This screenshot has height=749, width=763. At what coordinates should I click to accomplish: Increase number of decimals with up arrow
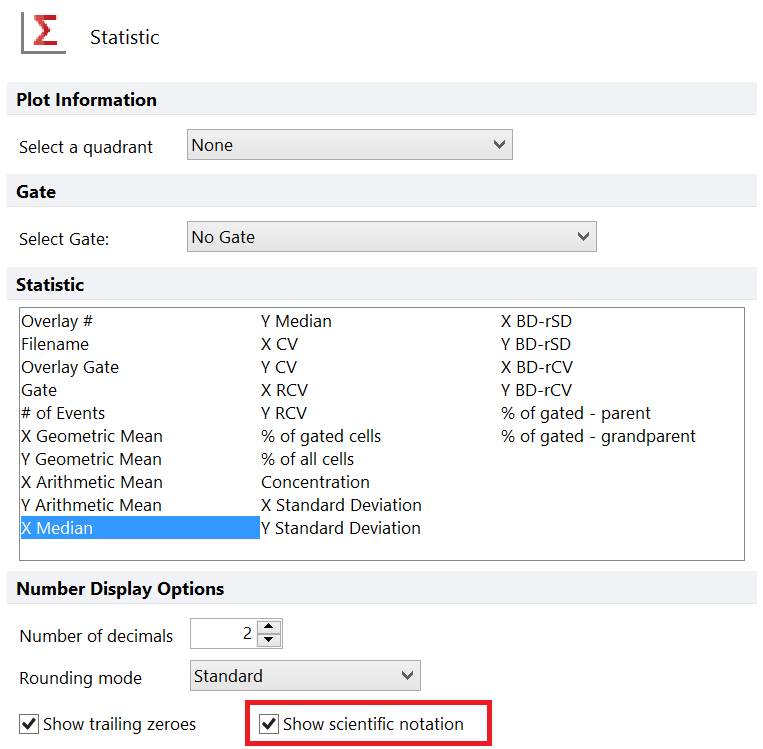[269, 628]
